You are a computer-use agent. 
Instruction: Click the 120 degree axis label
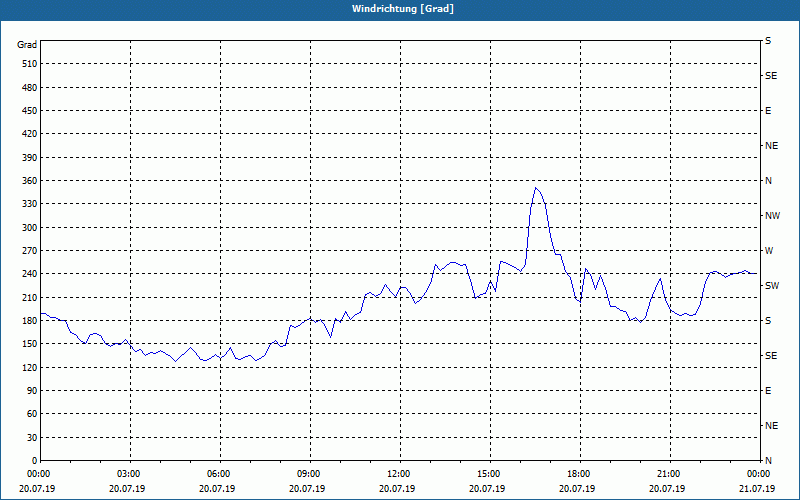30,367
